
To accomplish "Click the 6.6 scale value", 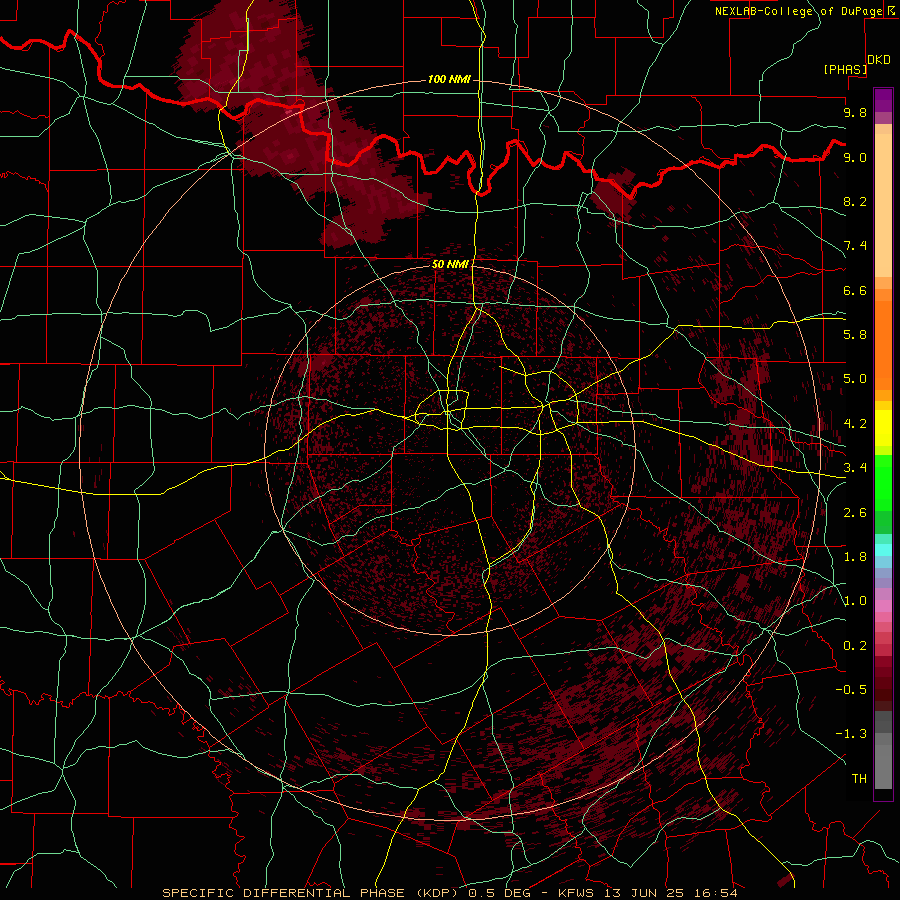I will coord(855,290).
